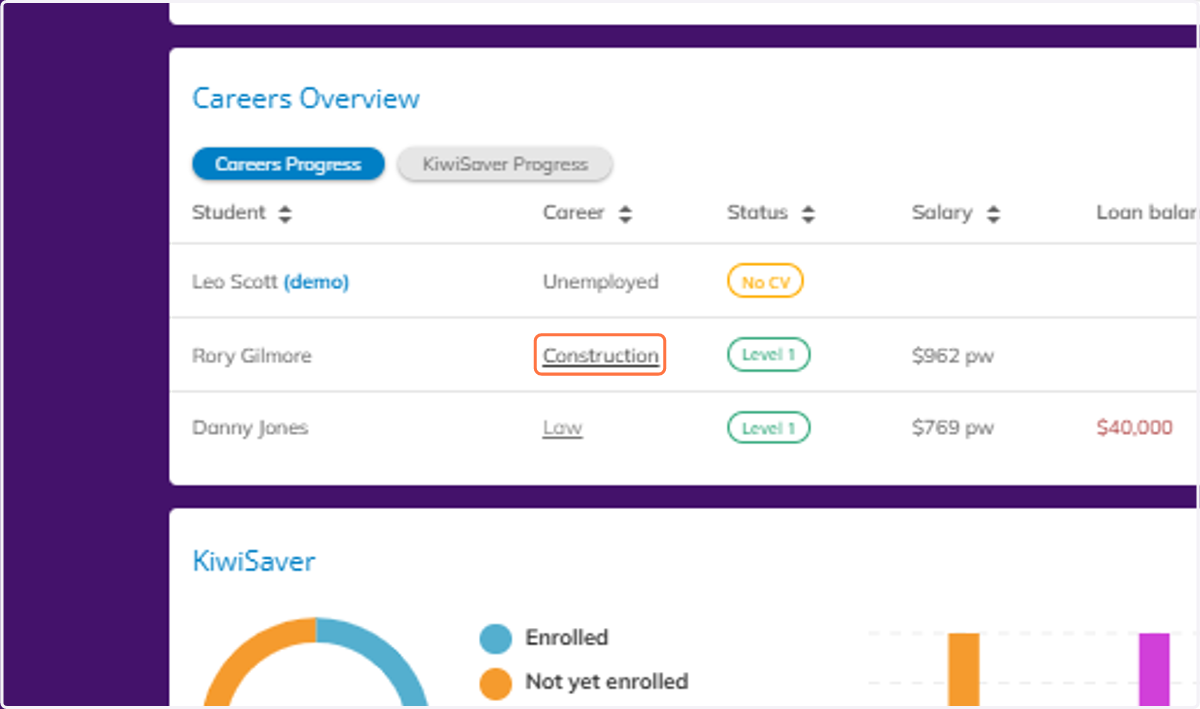Sort table by Career column
1200x709 pixels.
[x=625, y=214]
